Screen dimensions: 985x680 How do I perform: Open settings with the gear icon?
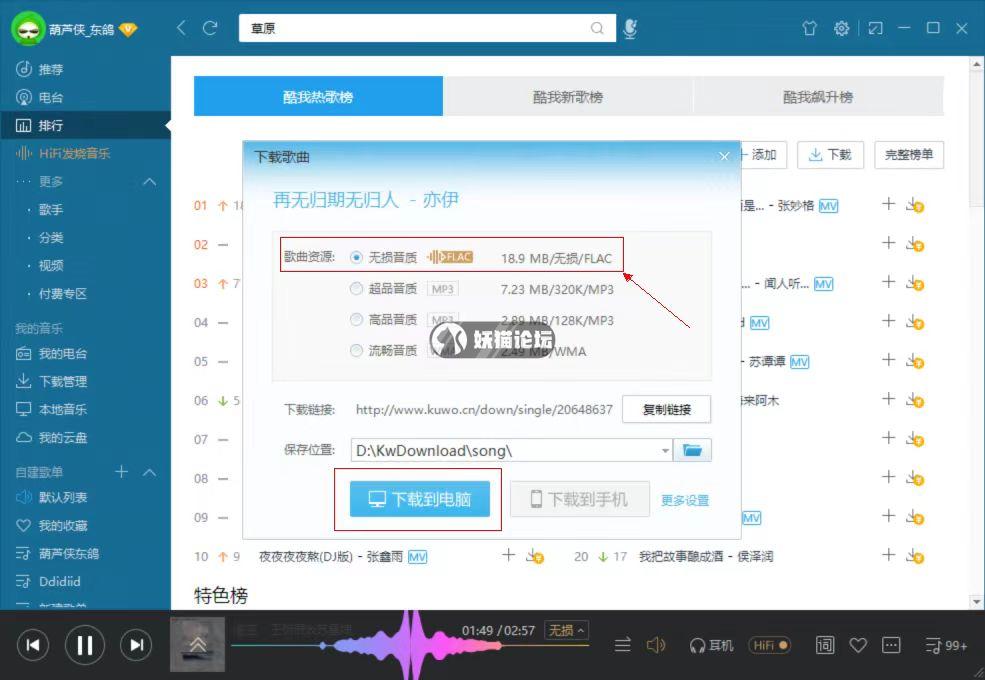(x=841, y=28)
